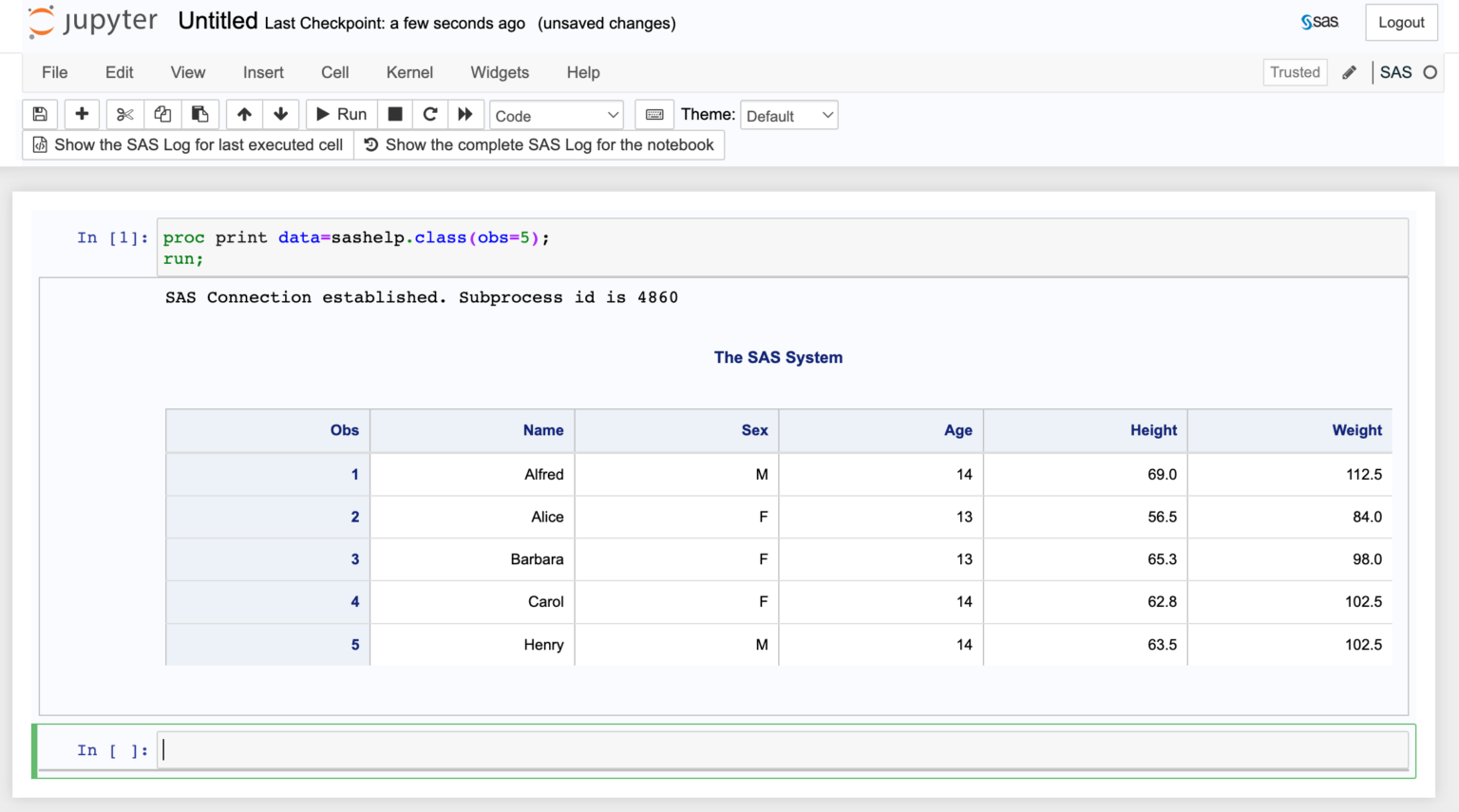Click the kernel idle circle indicator beside SAS
The width and height of the screenshot is (1459, 812).
pos(1431,72)
